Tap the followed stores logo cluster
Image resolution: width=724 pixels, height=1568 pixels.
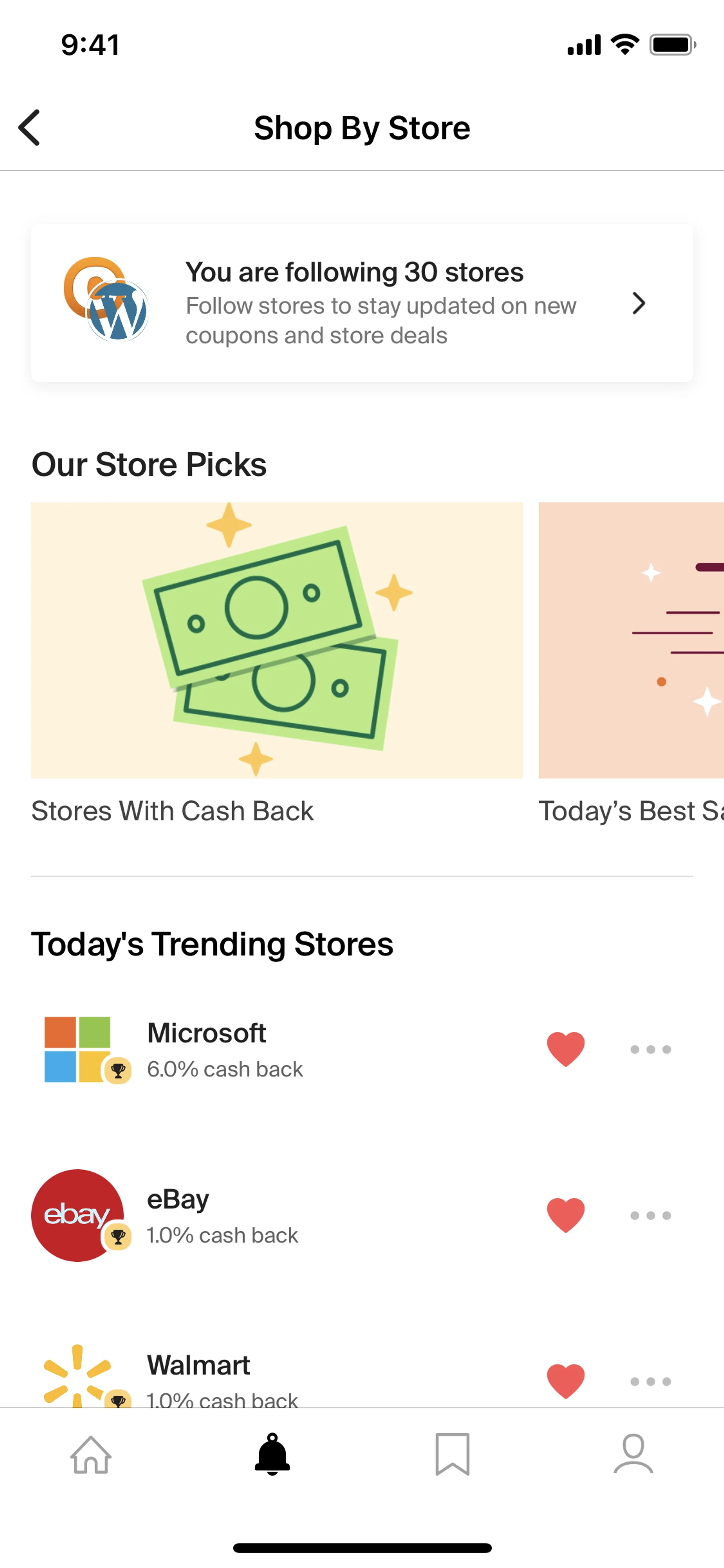coord(106,299)
